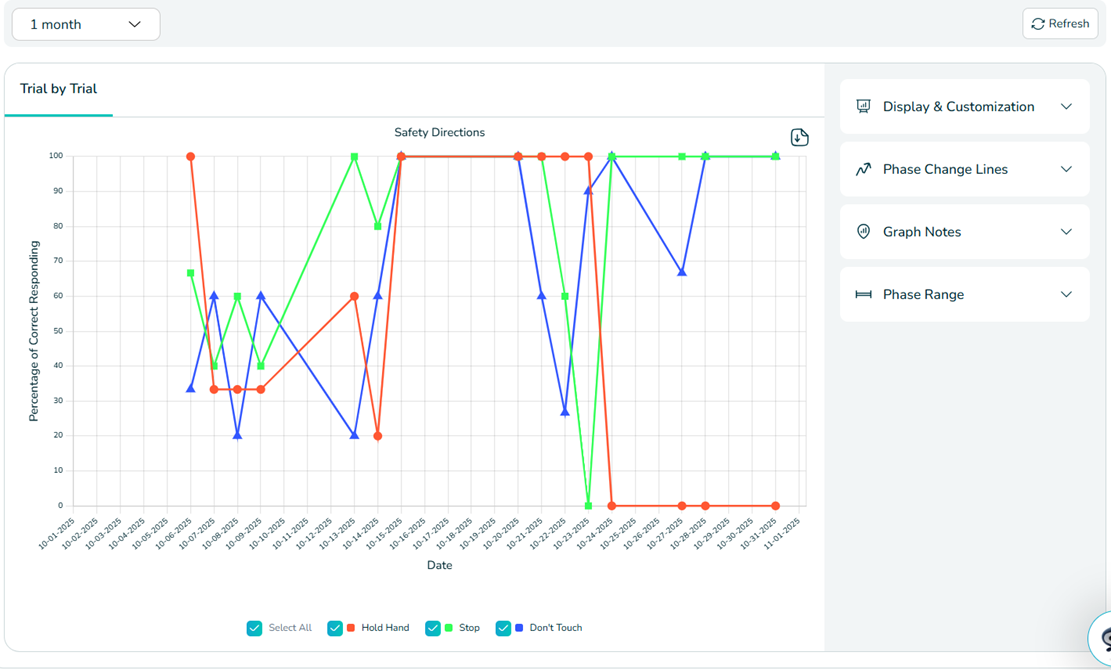This screenshot has width=1111, height=670.
Task: Click the Display & Customization chart icon
Action: coord(863,107)
